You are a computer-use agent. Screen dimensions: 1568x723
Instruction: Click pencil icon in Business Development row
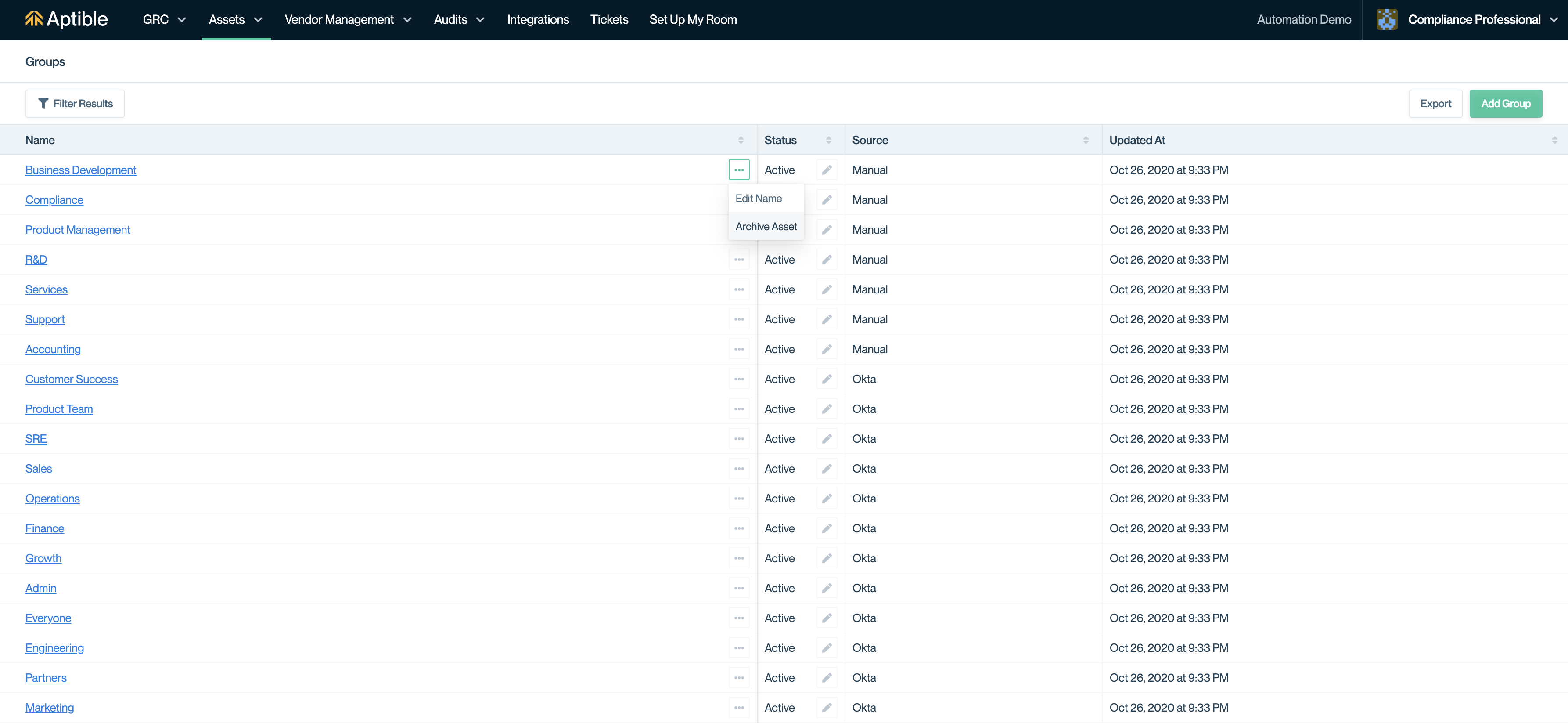click(827, 170)
